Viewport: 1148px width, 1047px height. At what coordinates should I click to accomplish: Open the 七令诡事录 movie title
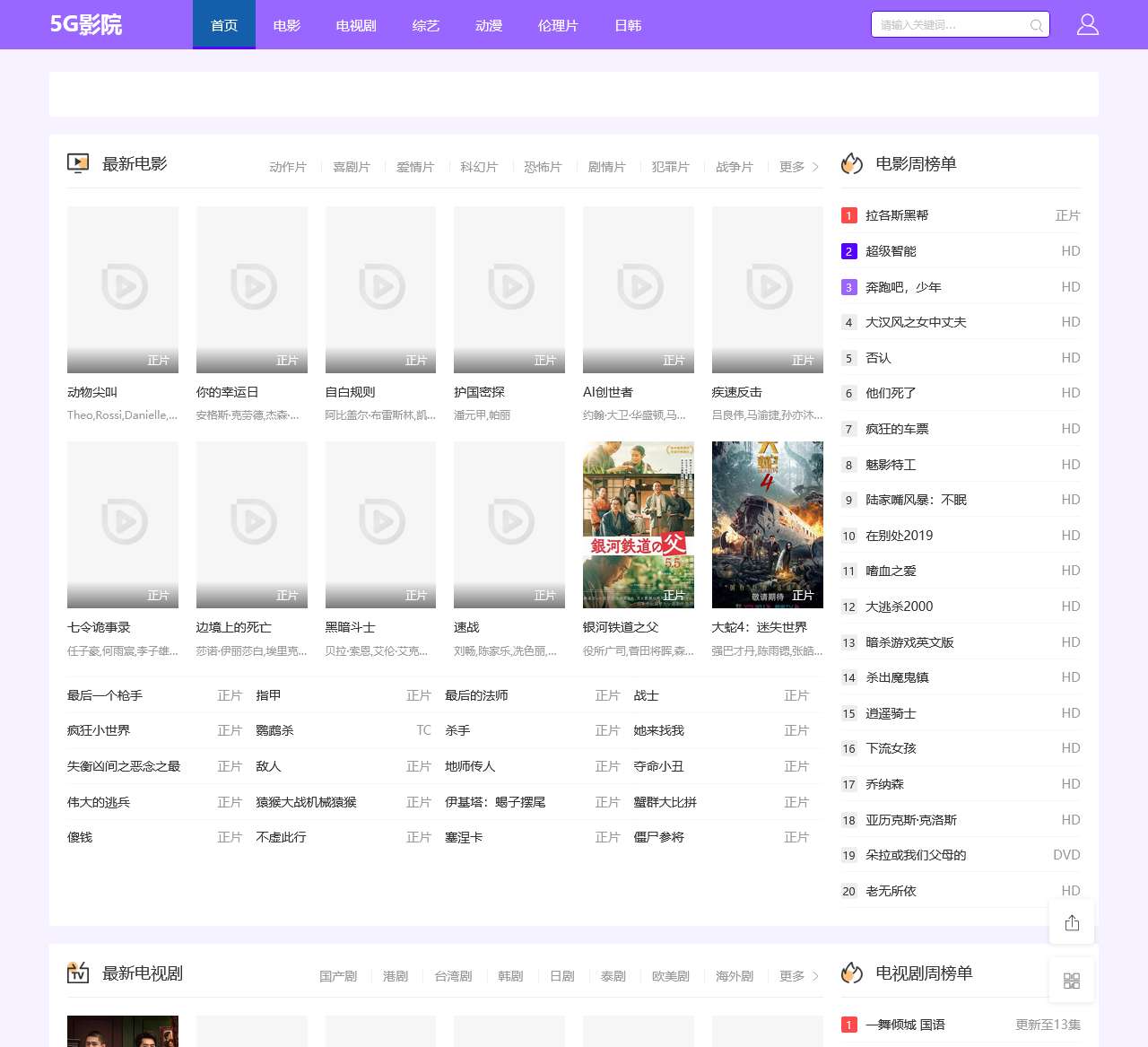(100, 627)
